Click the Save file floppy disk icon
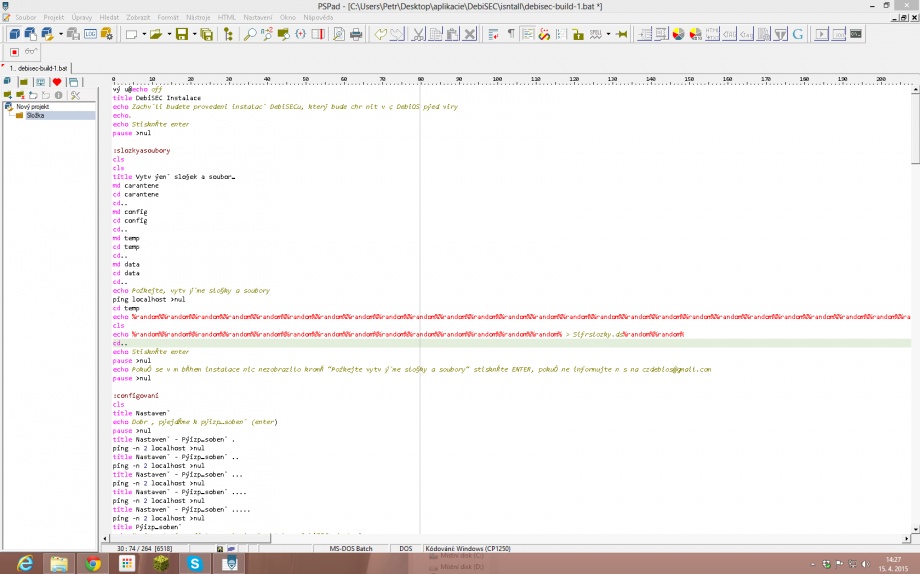The width and height of the screenshot is (920, 574). click(181, 34)
